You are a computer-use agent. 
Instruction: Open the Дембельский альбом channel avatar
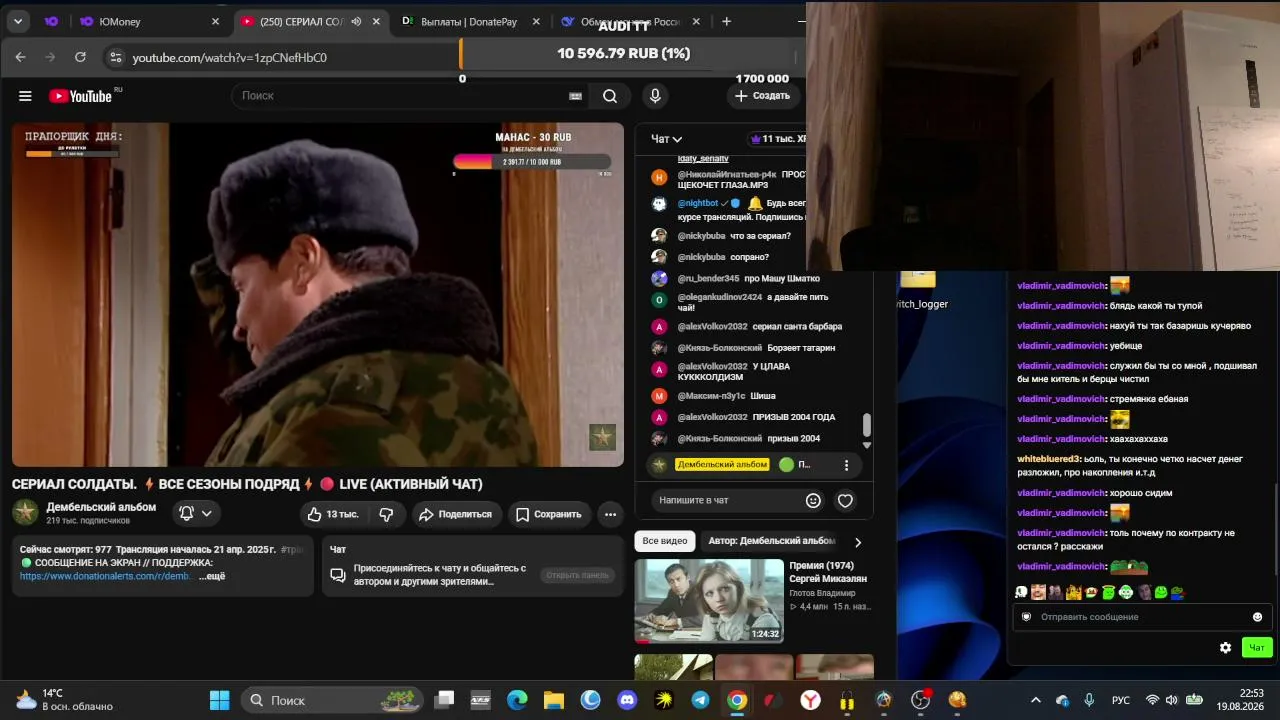coord(25,513)
